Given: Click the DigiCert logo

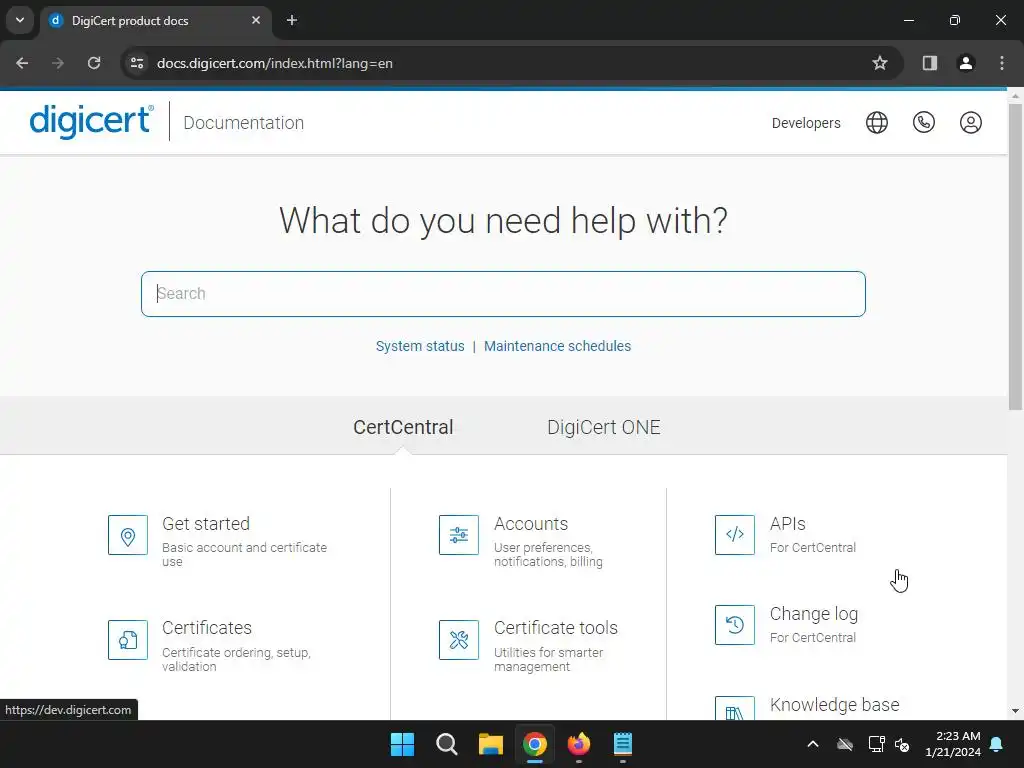Looking at the screenshot, I should [x=91, y=121].
